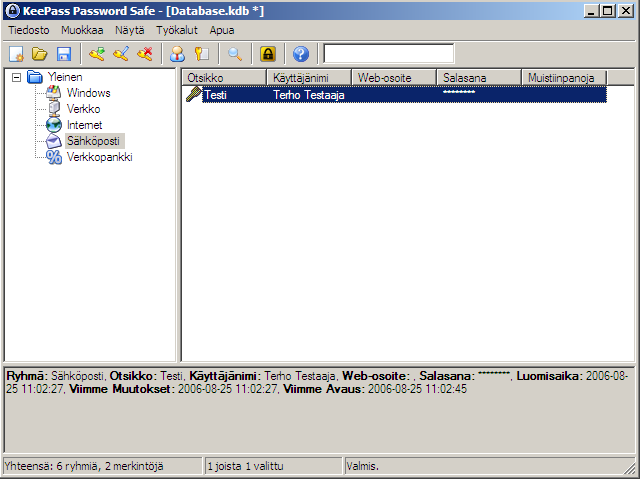
Task: Click the quick search input field
Action: (x=389, y=54)
